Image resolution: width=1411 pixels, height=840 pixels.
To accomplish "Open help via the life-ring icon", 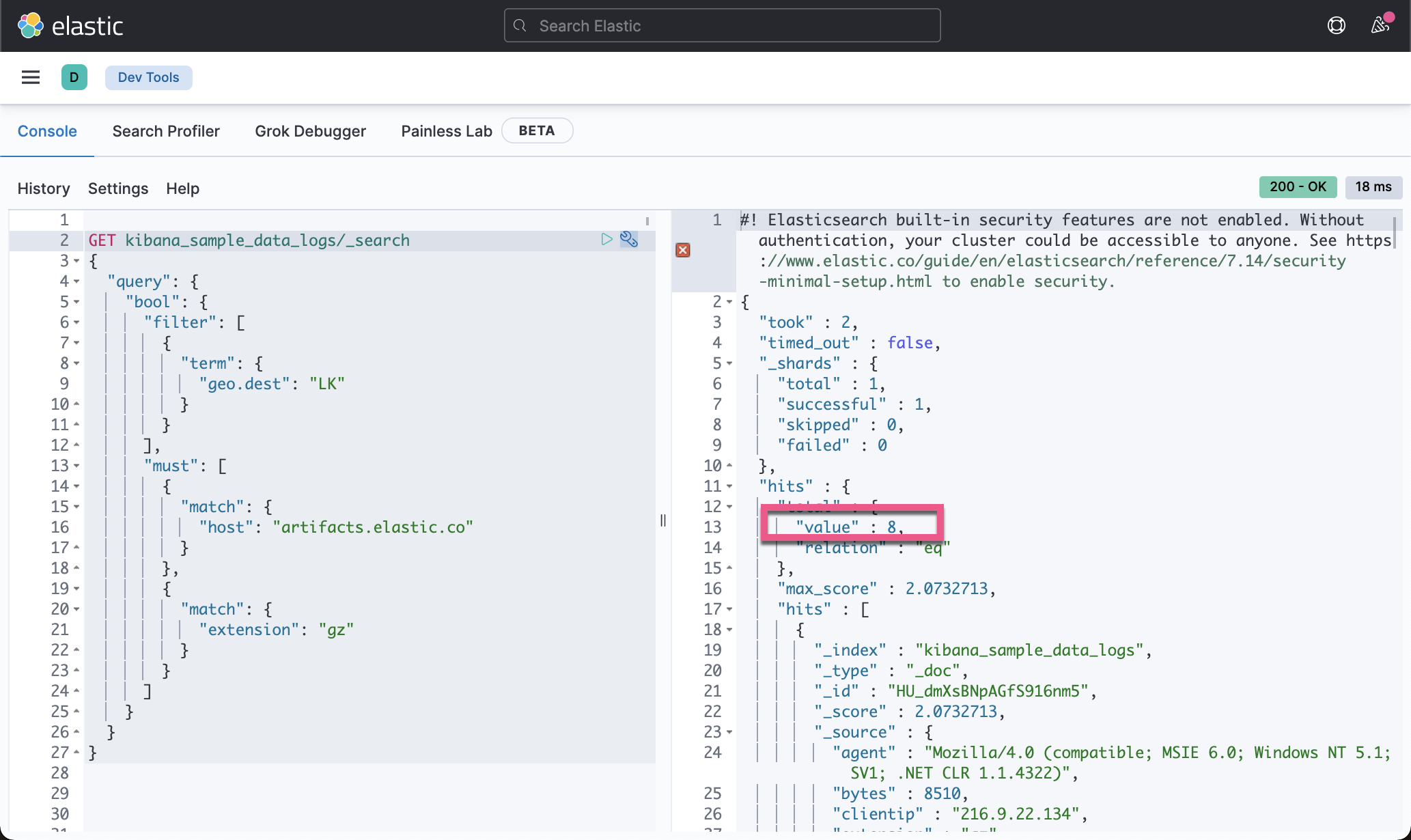I will (x=1336, y=25).
